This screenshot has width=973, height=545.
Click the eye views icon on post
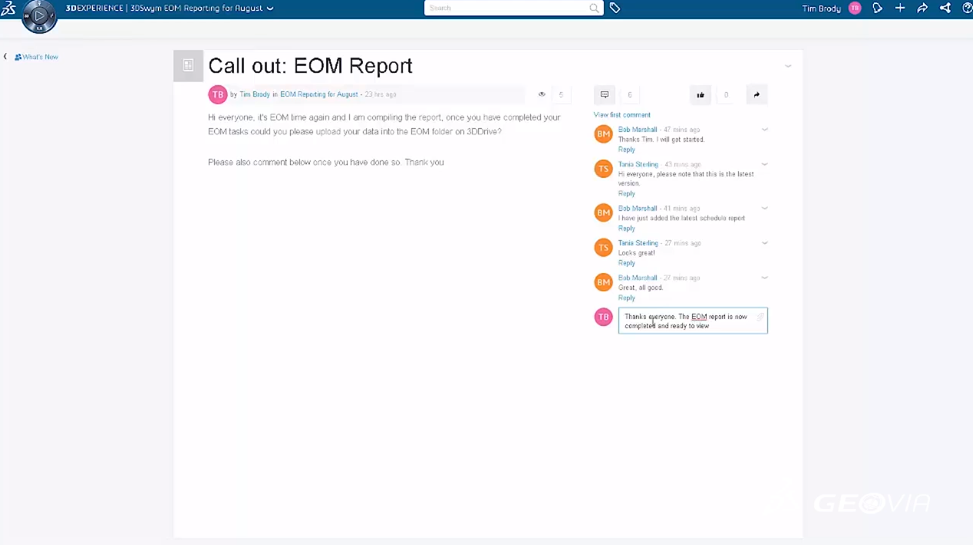point(542,95)
